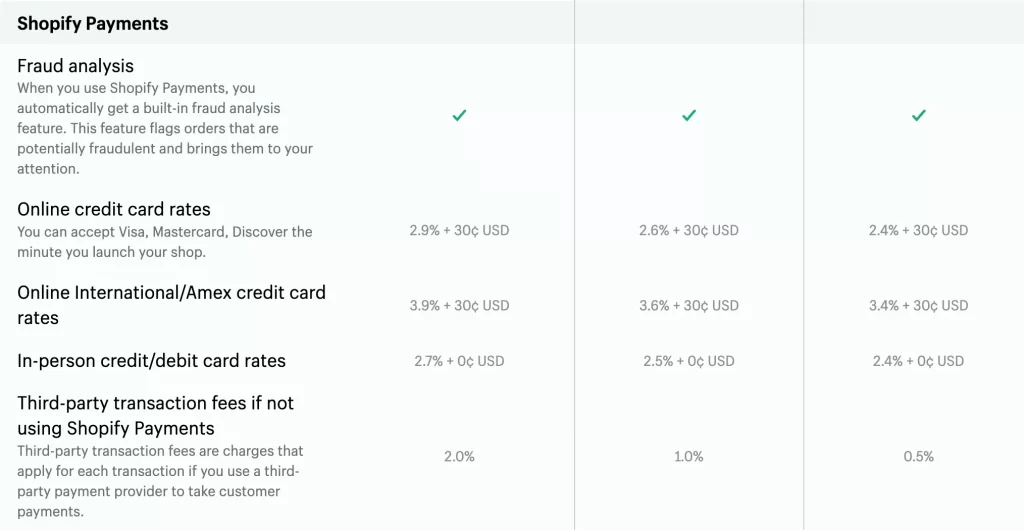Select the 3.9% + 30¢ USD value
Viewport: 1024px width, 530px height.
(x=459, y=305)
